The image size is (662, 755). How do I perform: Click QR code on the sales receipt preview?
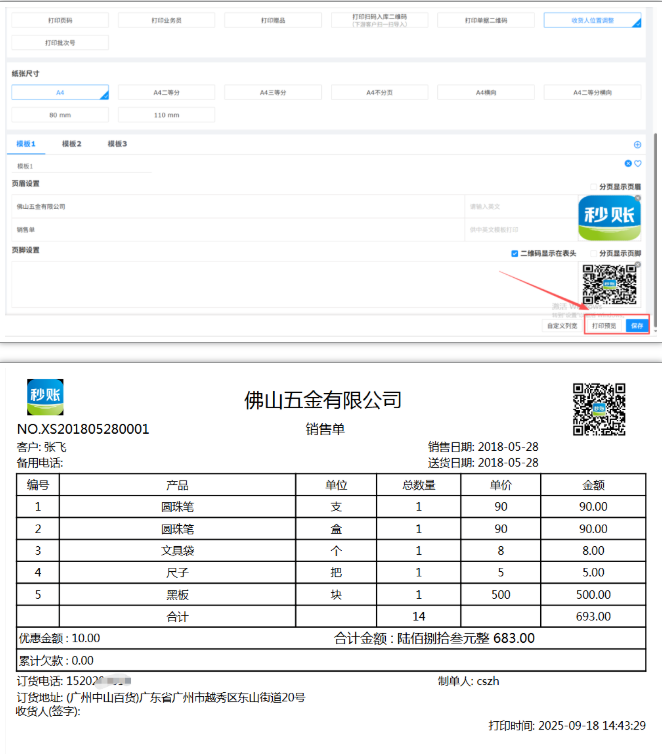599,409
